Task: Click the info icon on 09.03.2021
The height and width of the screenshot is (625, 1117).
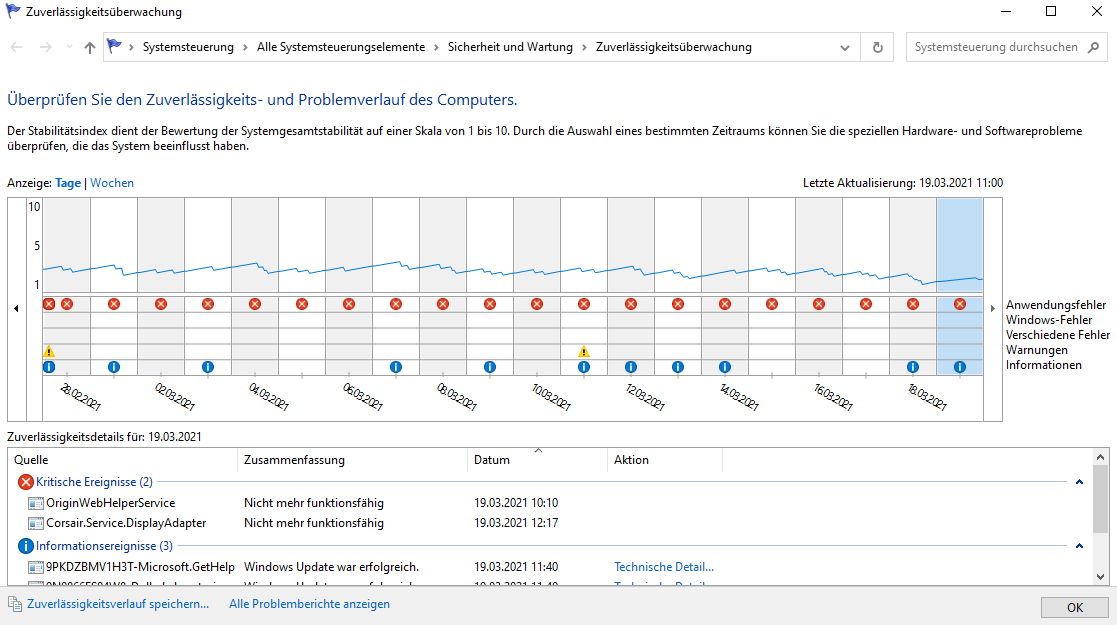Action: 490,367
